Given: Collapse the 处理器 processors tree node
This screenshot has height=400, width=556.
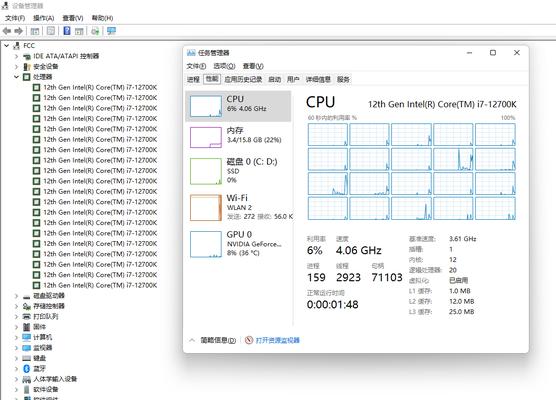Looking at the screenshot, I should pyautogui.click(x=16, y=77).
